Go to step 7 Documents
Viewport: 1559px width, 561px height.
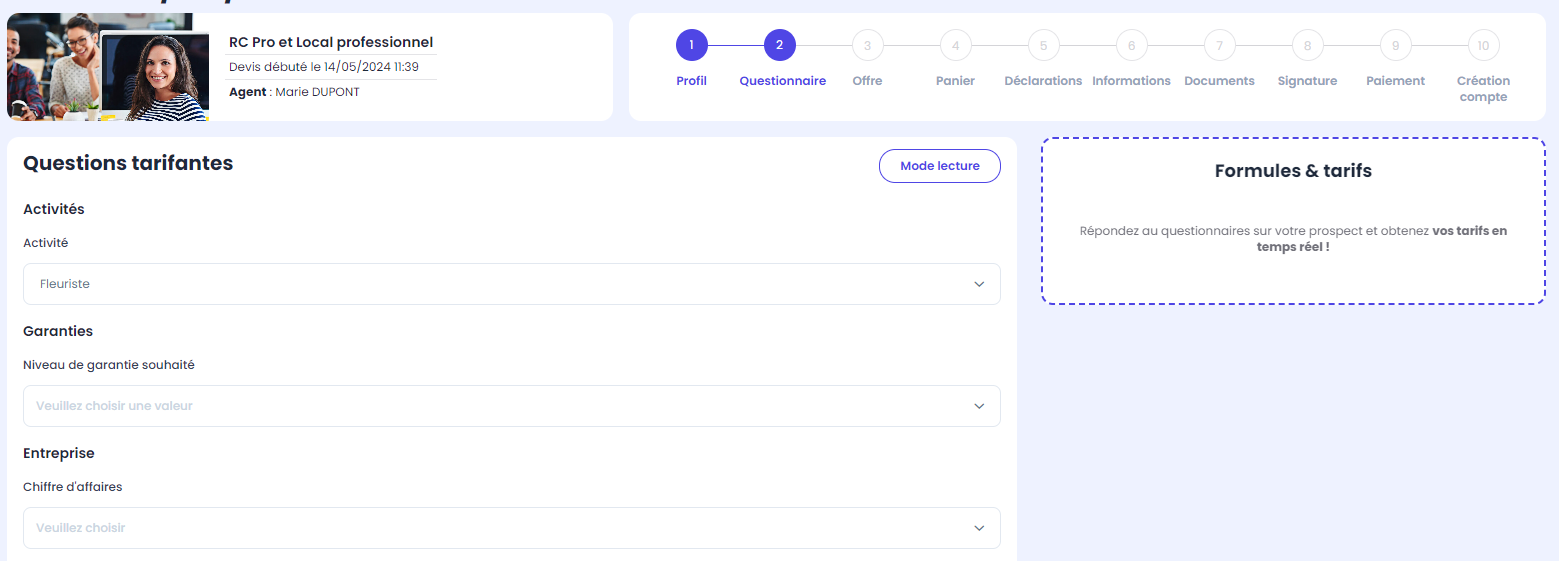[x=1219, y=45]
